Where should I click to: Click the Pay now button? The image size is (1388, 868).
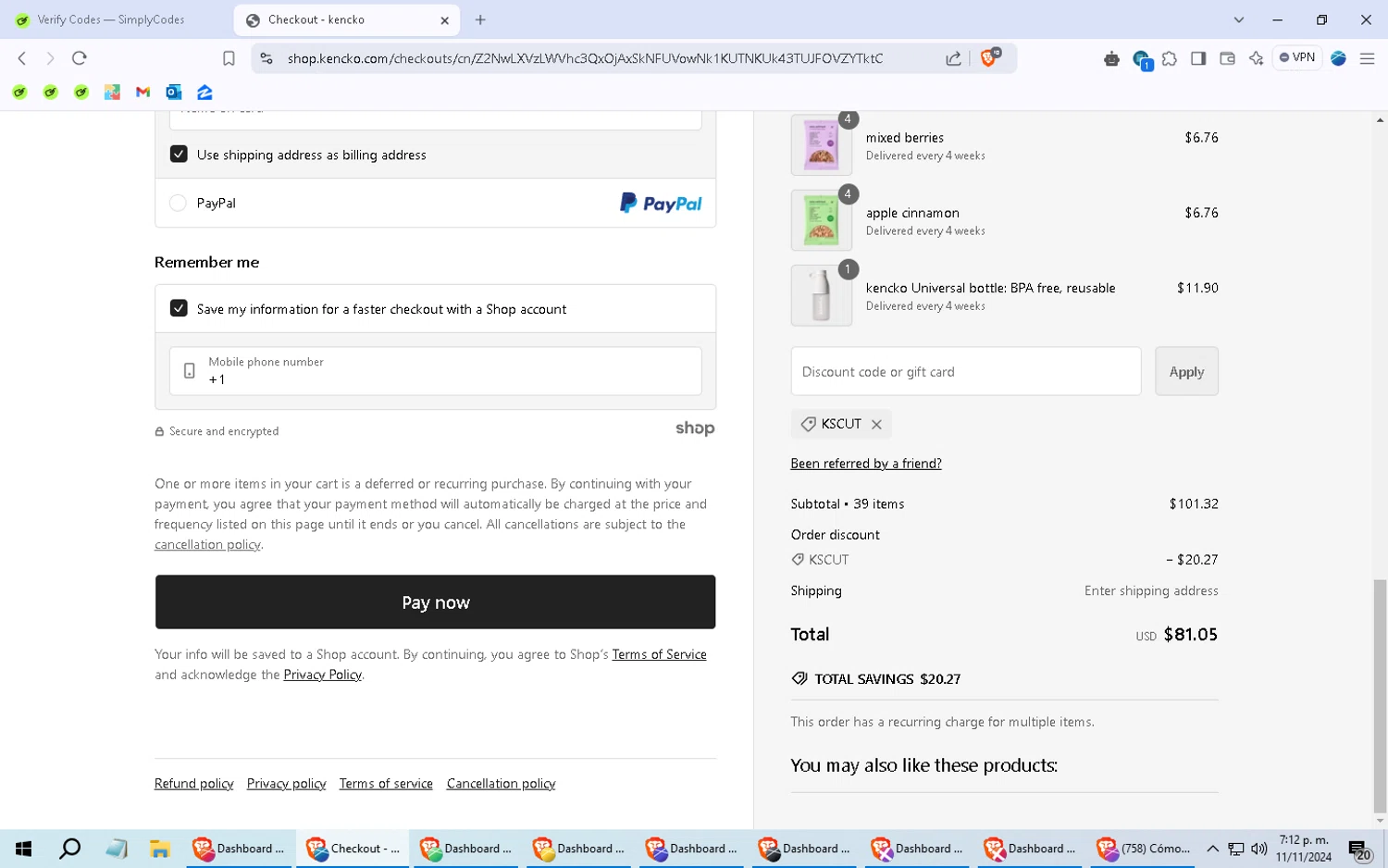(435, 602)
